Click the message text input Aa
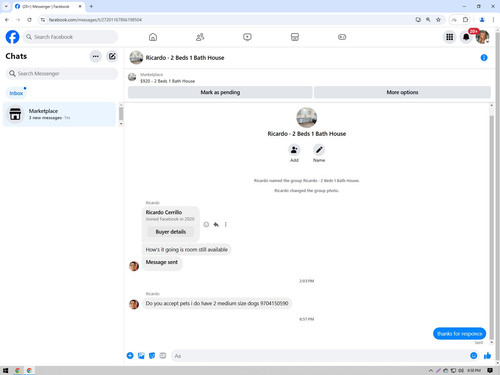Viewport: 500px width, 375px height. pyautogui.click(x=320, y=356)
